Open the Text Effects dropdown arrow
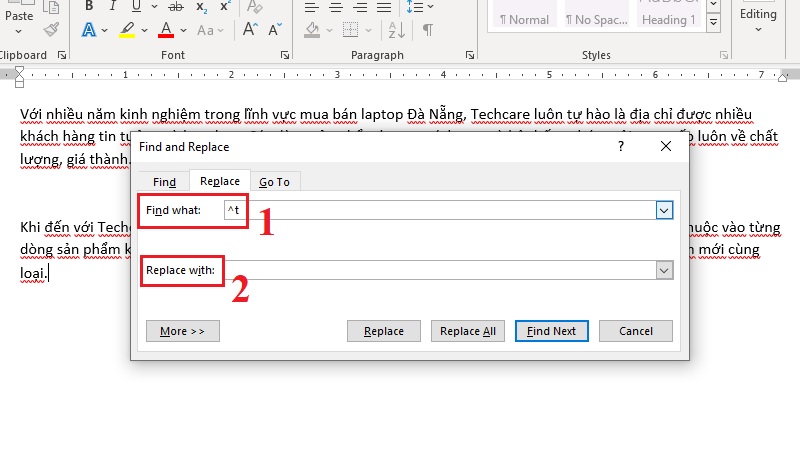The width and height of the screenshot is (800, 450). [x=105, y=31]
